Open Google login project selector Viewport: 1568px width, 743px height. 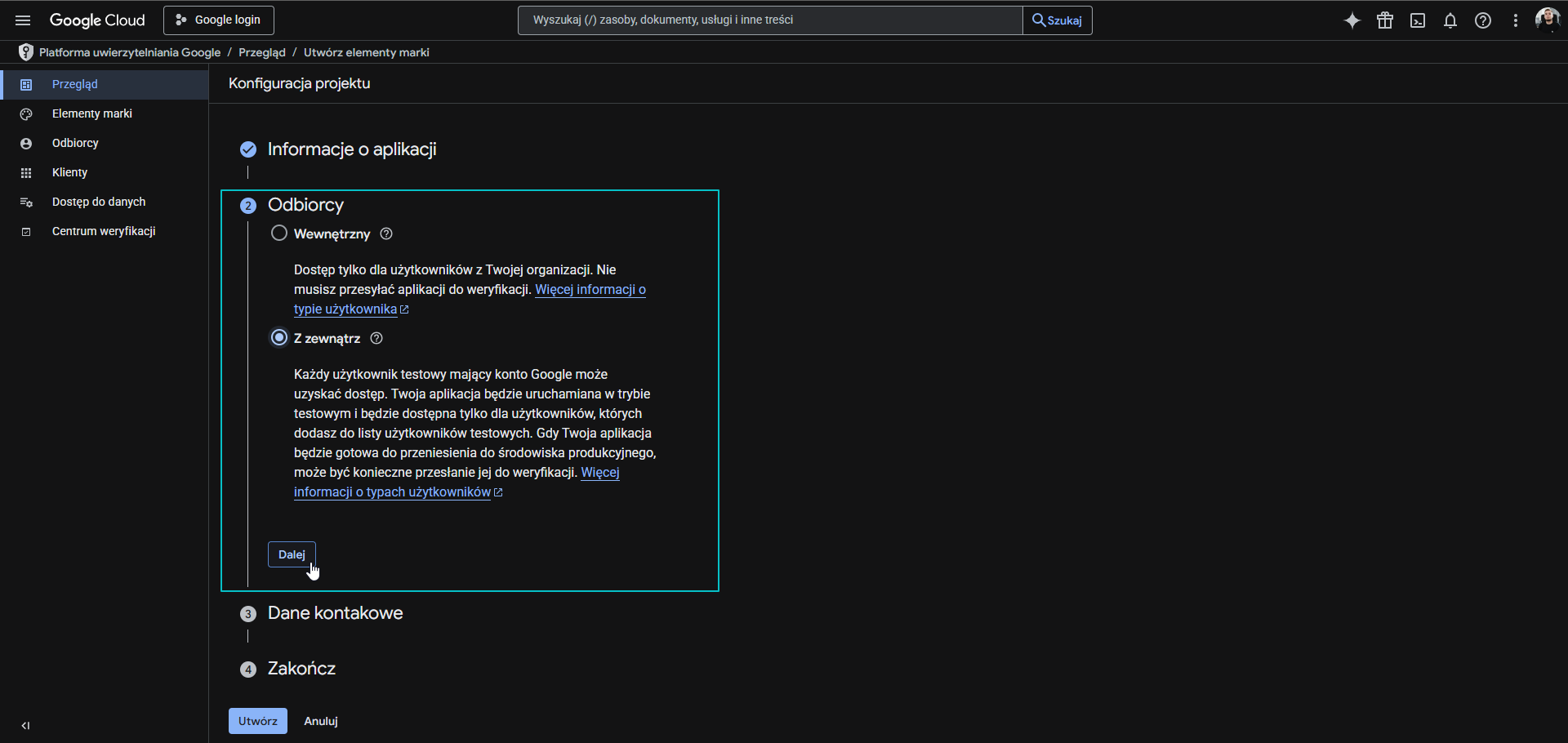(x=218, y=20)
